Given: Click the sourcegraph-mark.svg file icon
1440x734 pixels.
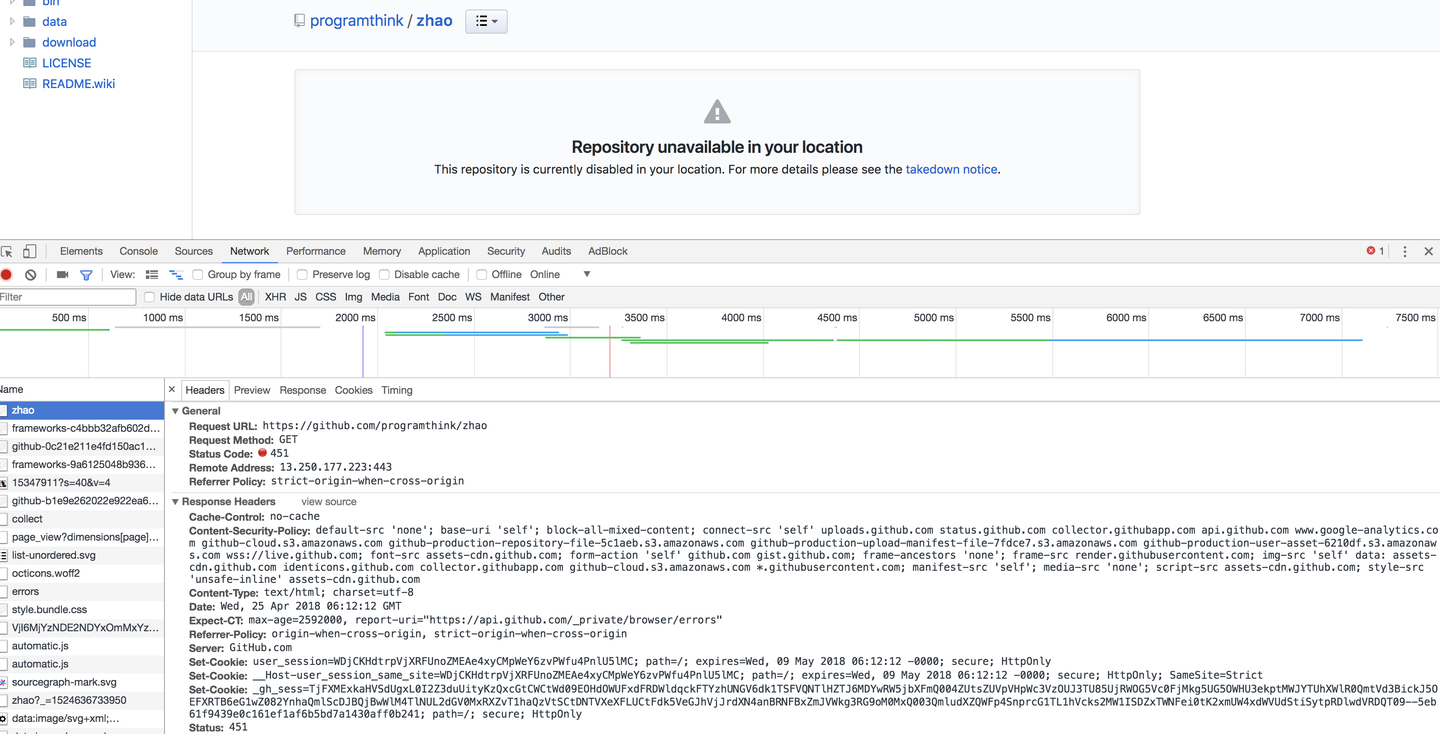Looking at the screenshot, I should pyautogui.click(x=4, y=682).
